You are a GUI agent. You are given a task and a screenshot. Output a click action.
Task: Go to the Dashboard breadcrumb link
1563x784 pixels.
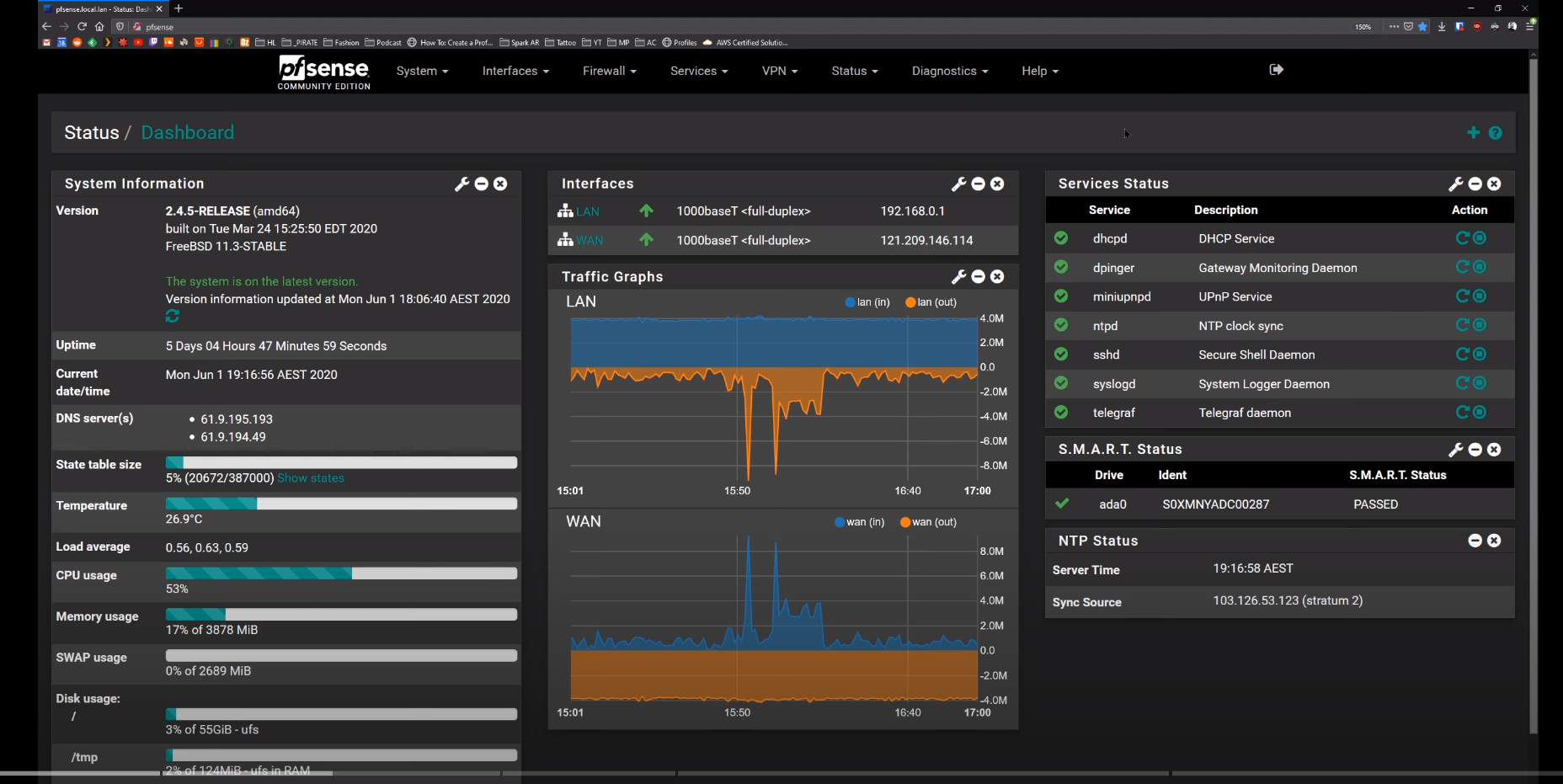pos(188,132)
